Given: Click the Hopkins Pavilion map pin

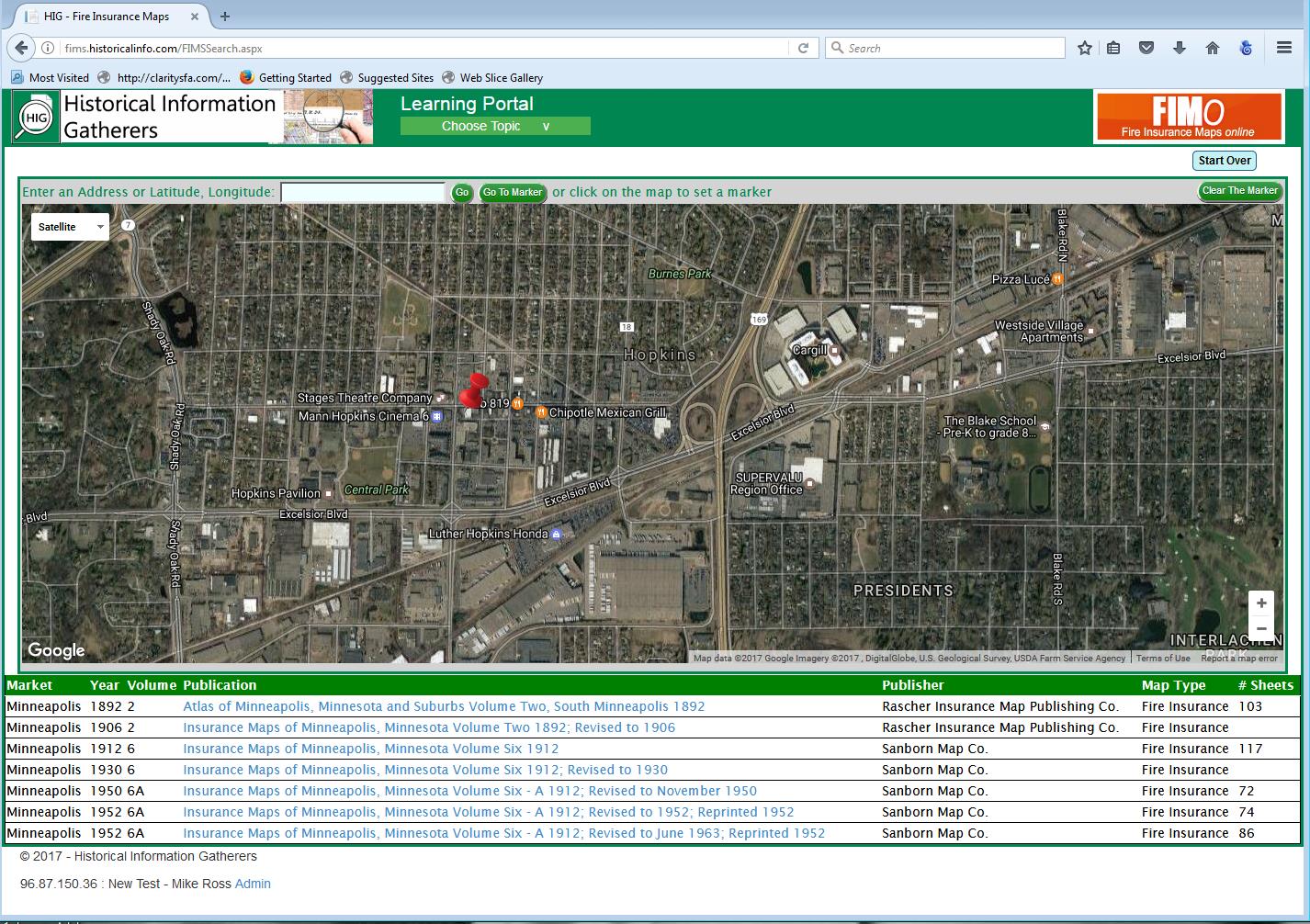Looking at the screenshot, I should (328, 493).
